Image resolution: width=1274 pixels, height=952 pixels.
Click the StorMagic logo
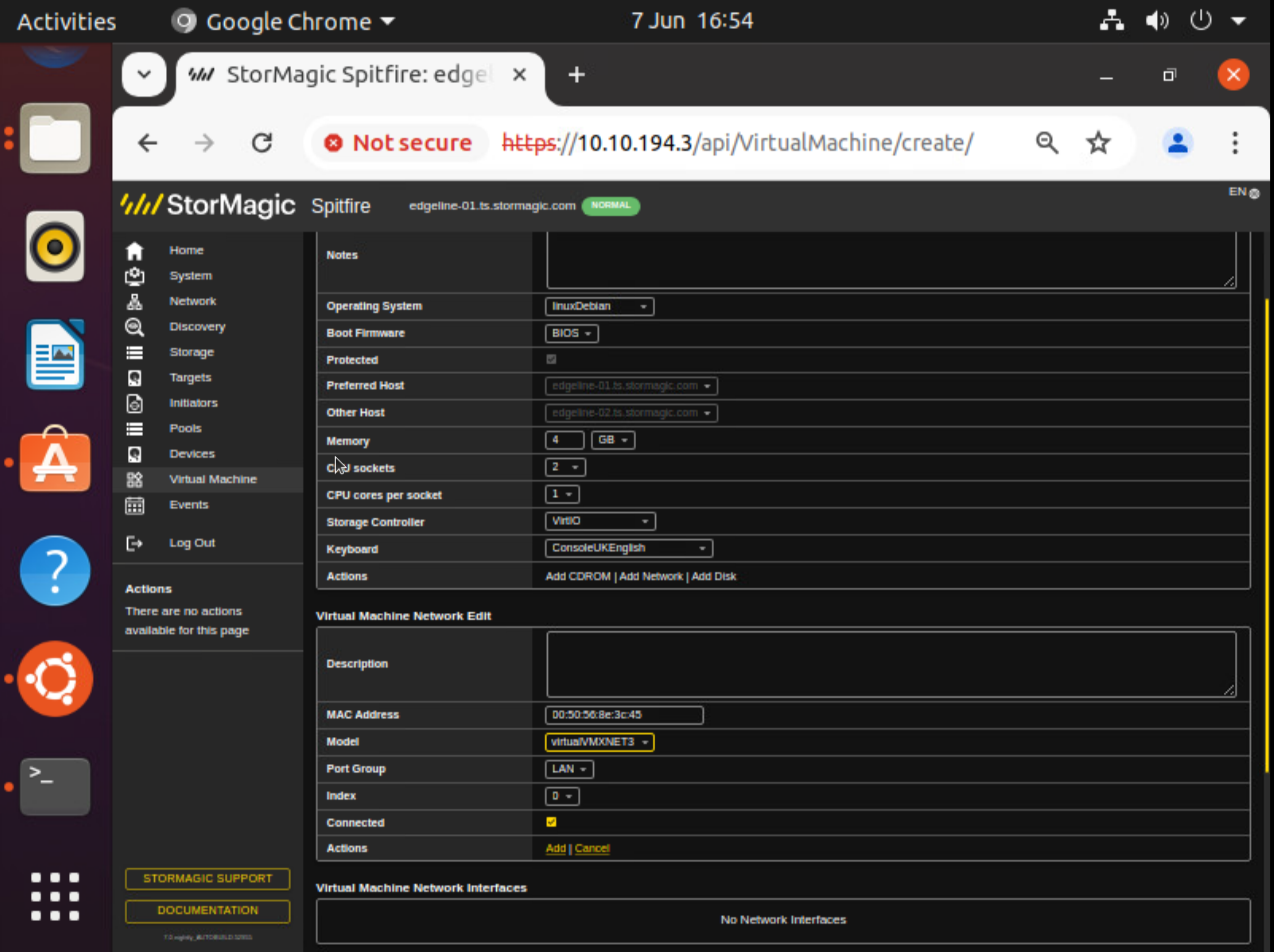tap(208, 205)
